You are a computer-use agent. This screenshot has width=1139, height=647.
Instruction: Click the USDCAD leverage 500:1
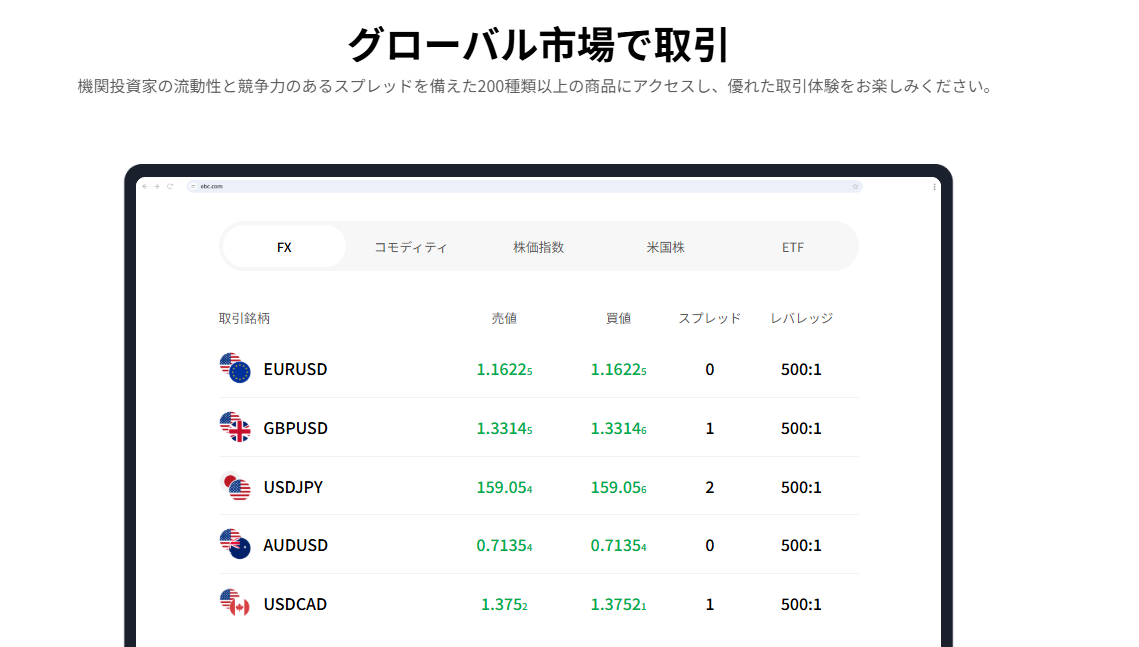[801, 604]
